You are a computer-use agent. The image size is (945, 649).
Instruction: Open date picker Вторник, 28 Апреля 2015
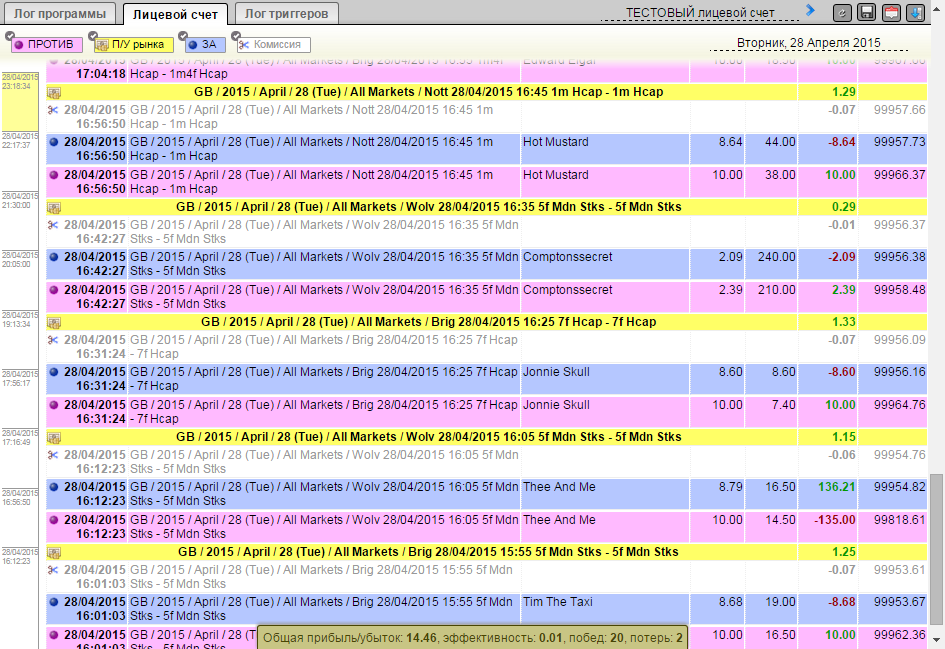coord(808,43)
